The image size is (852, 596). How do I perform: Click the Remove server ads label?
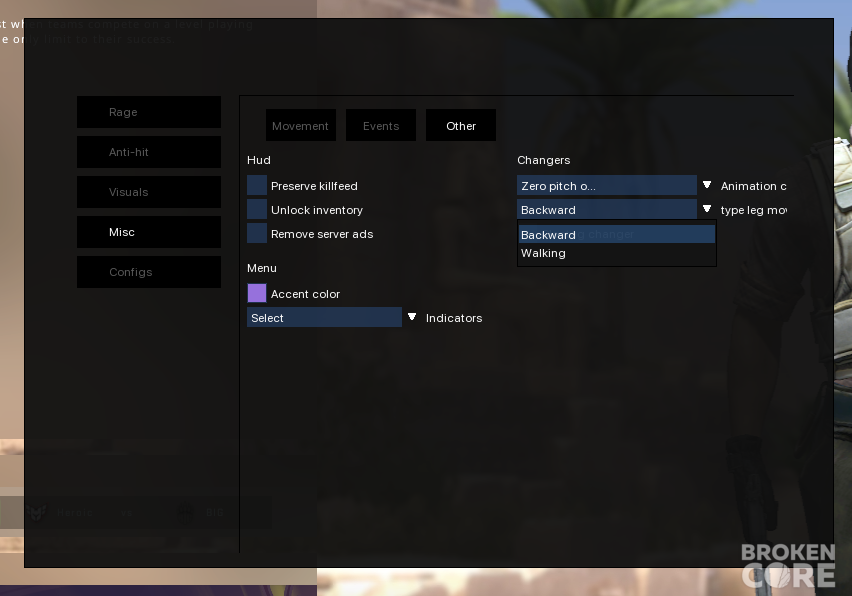click(x=322, y=234)
